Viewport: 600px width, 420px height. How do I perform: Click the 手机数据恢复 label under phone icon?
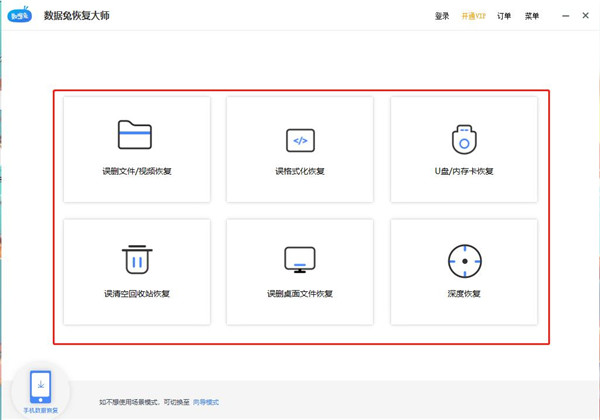pyautogui.click(x=41, y=411)
